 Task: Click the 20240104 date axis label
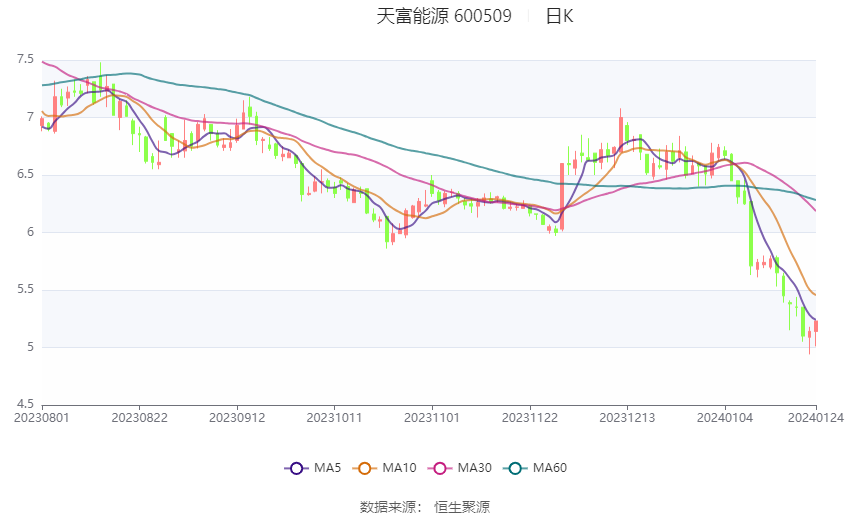[x=725, y=418]
